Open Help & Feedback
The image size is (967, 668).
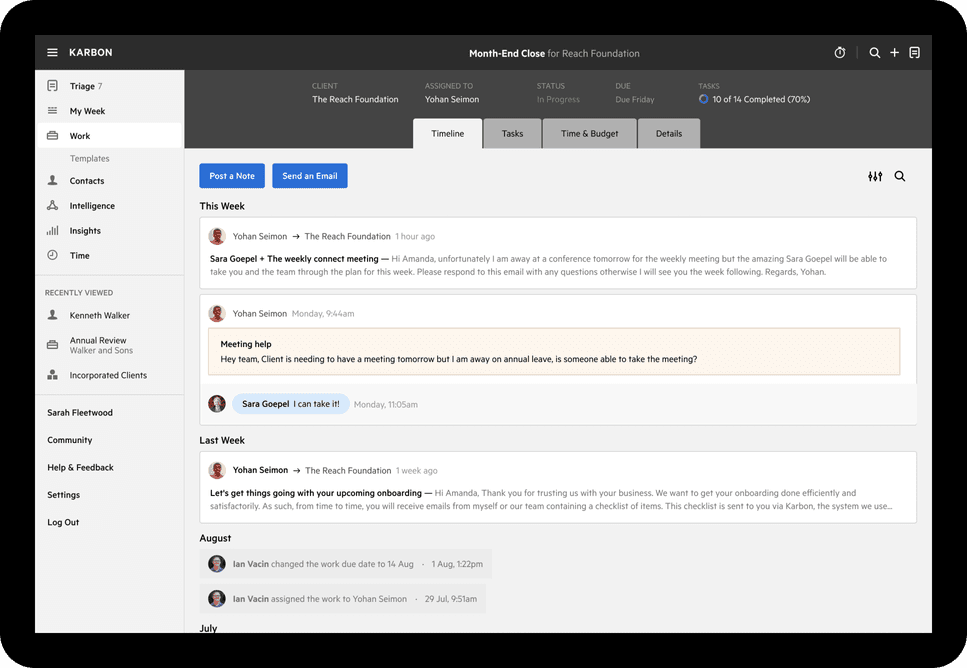[78, 467]
